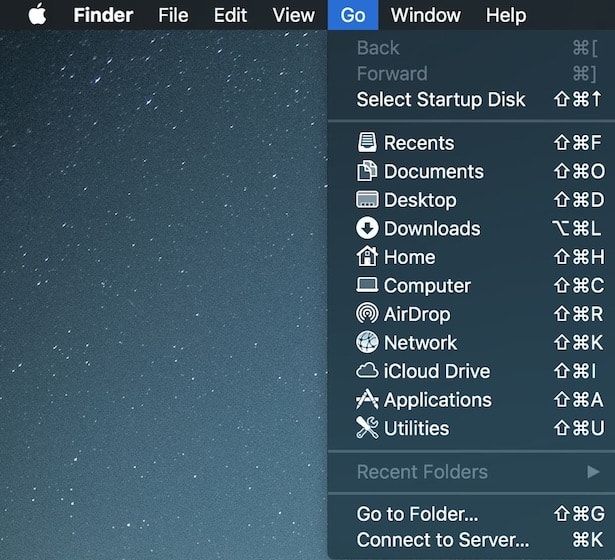Open the Apple logo menu
The height and width of the screenshot is (560, 615).
coord(37,15)
